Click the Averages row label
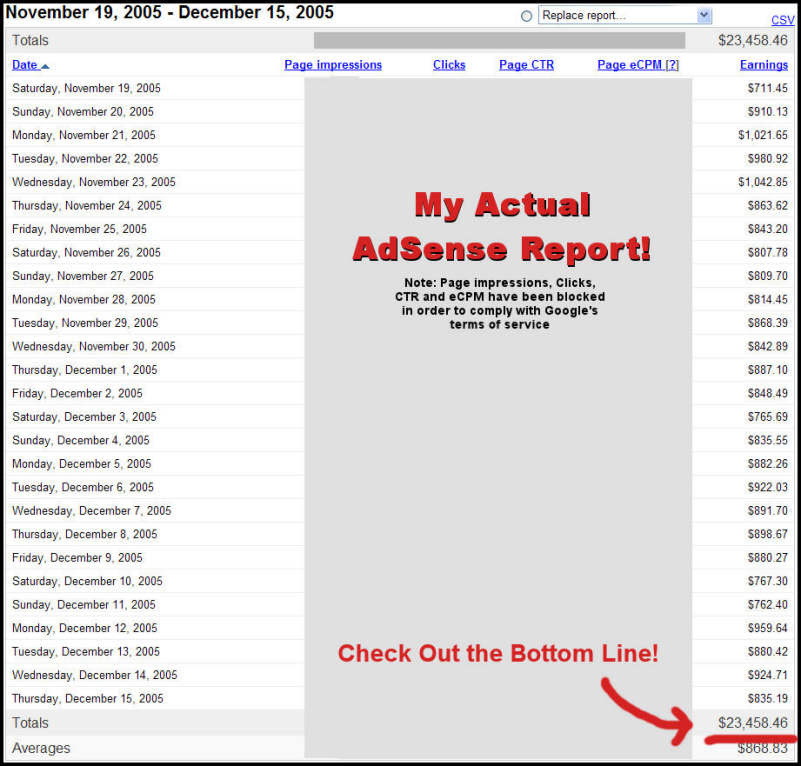The height and width of the screenshot is (766, 801). click(41, 748)
